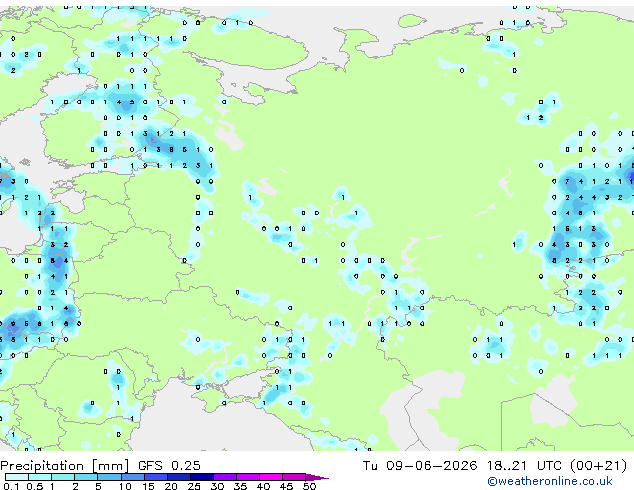Click the 45 mm legend color swatch

294,477
